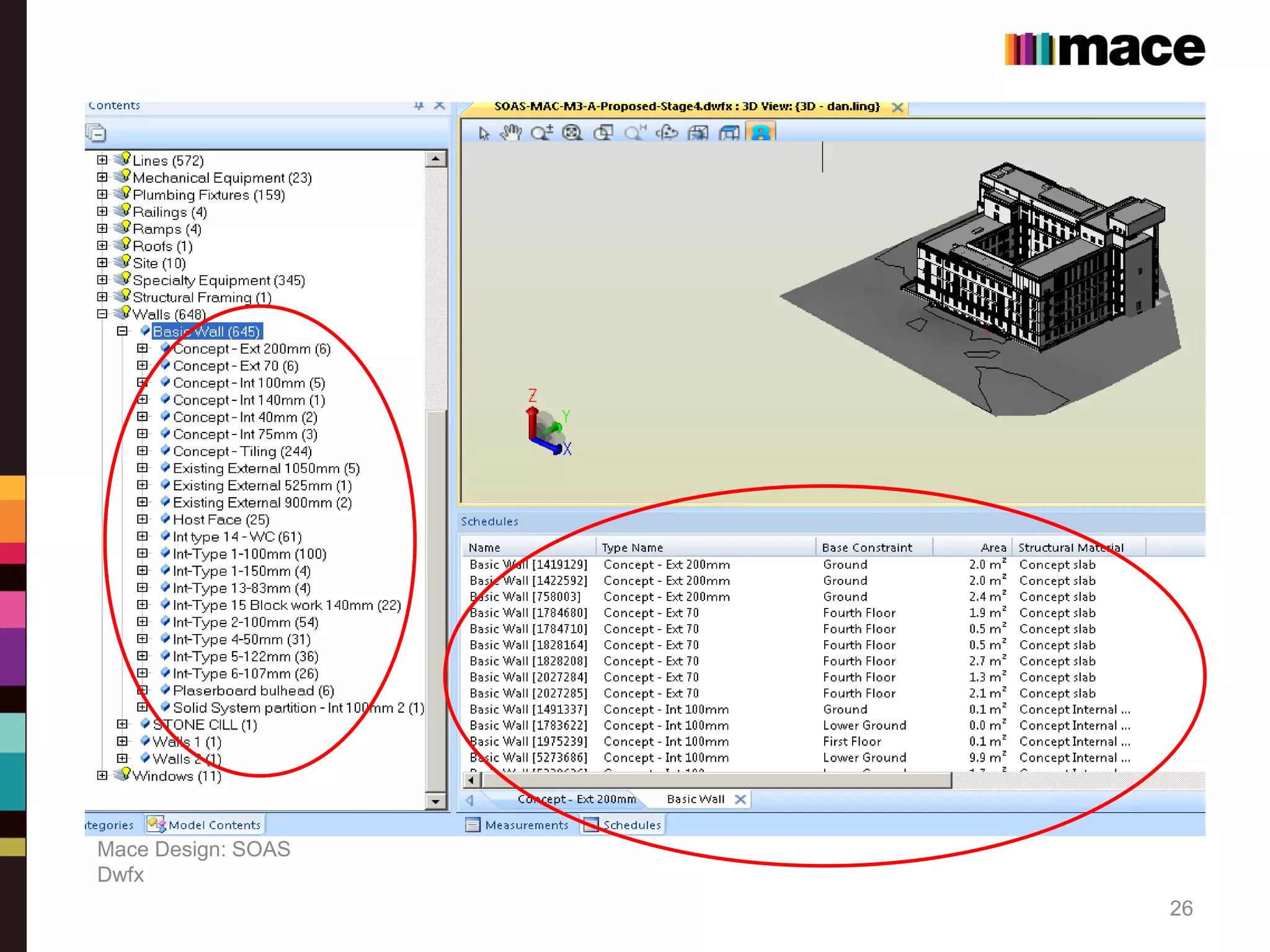This screenshot has height=952, width=1270.
Task: Expand the STONE CILL (1) node
Action: [122, 724]
